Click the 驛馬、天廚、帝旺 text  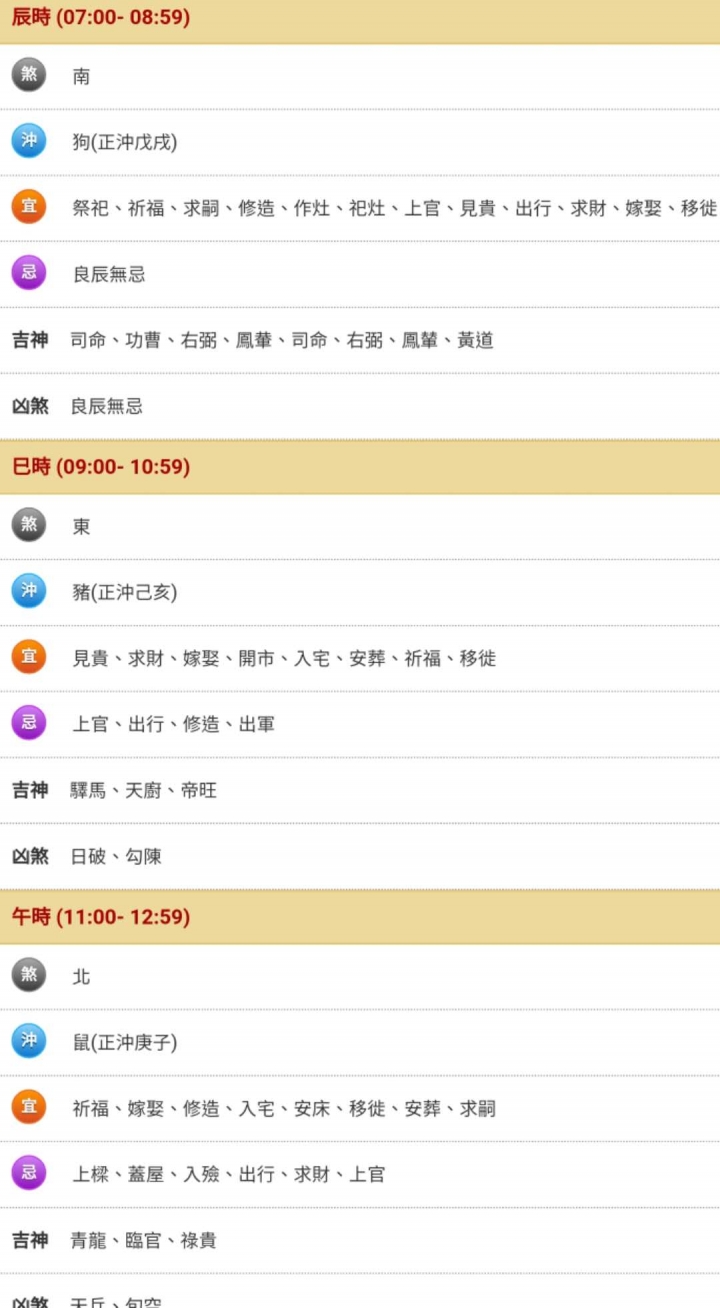143,790
